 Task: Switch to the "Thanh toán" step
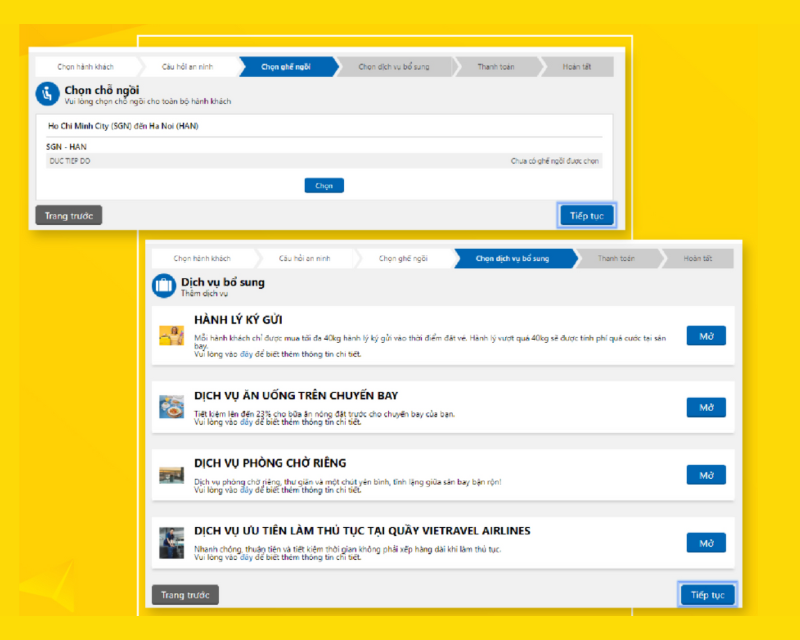click(x=620, y=257)
